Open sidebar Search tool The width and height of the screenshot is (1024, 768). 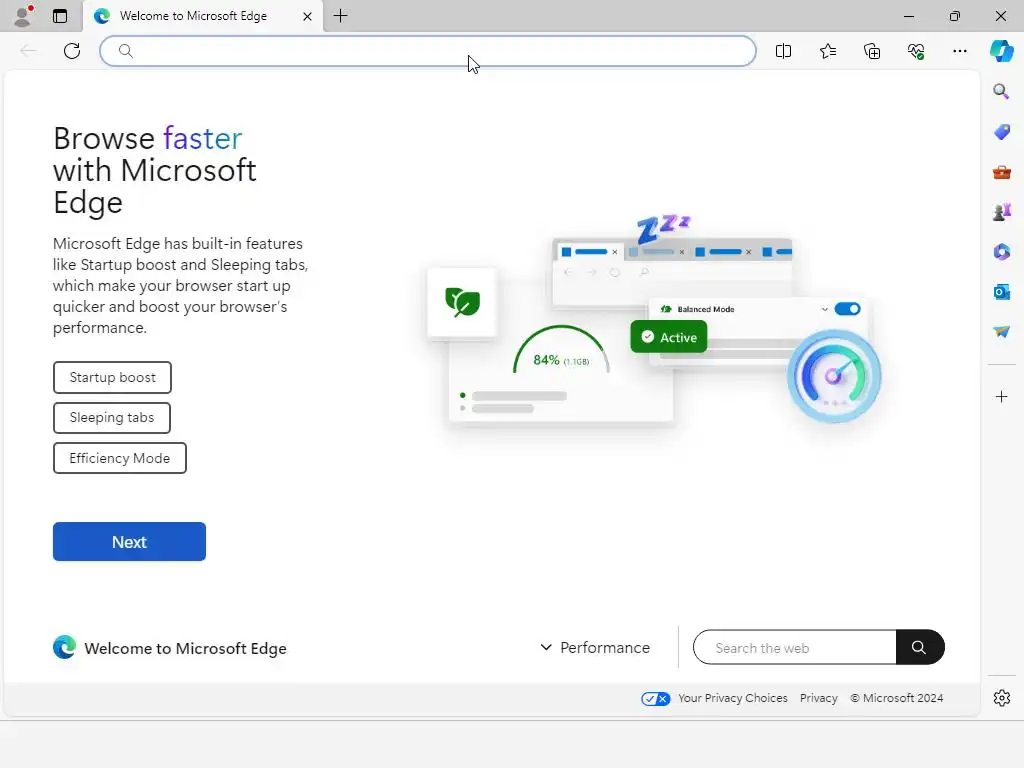tap(1001, 91)
